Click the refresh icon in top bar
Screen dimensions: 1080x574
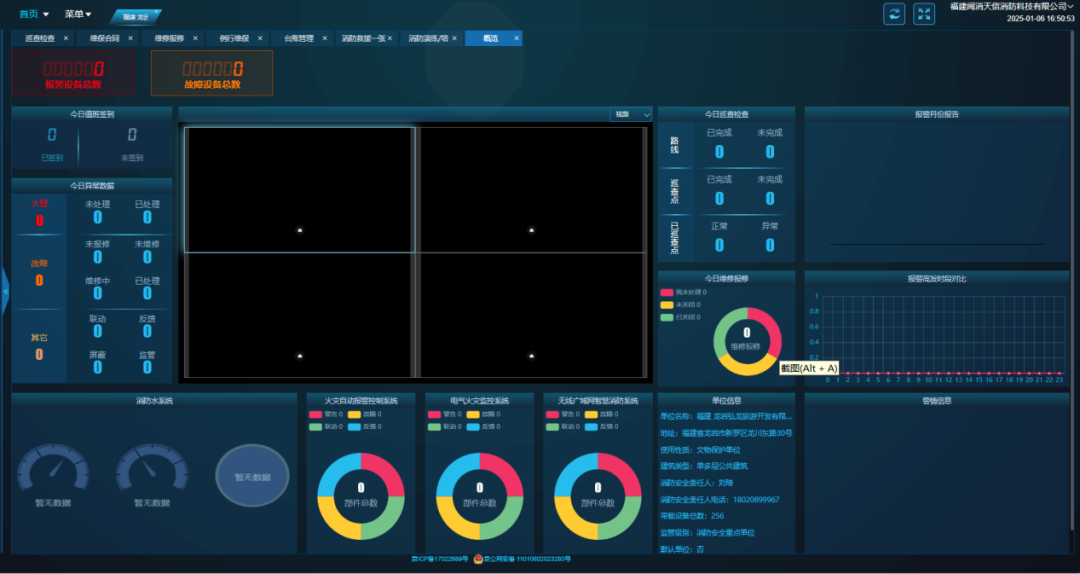tap(894, 13)
